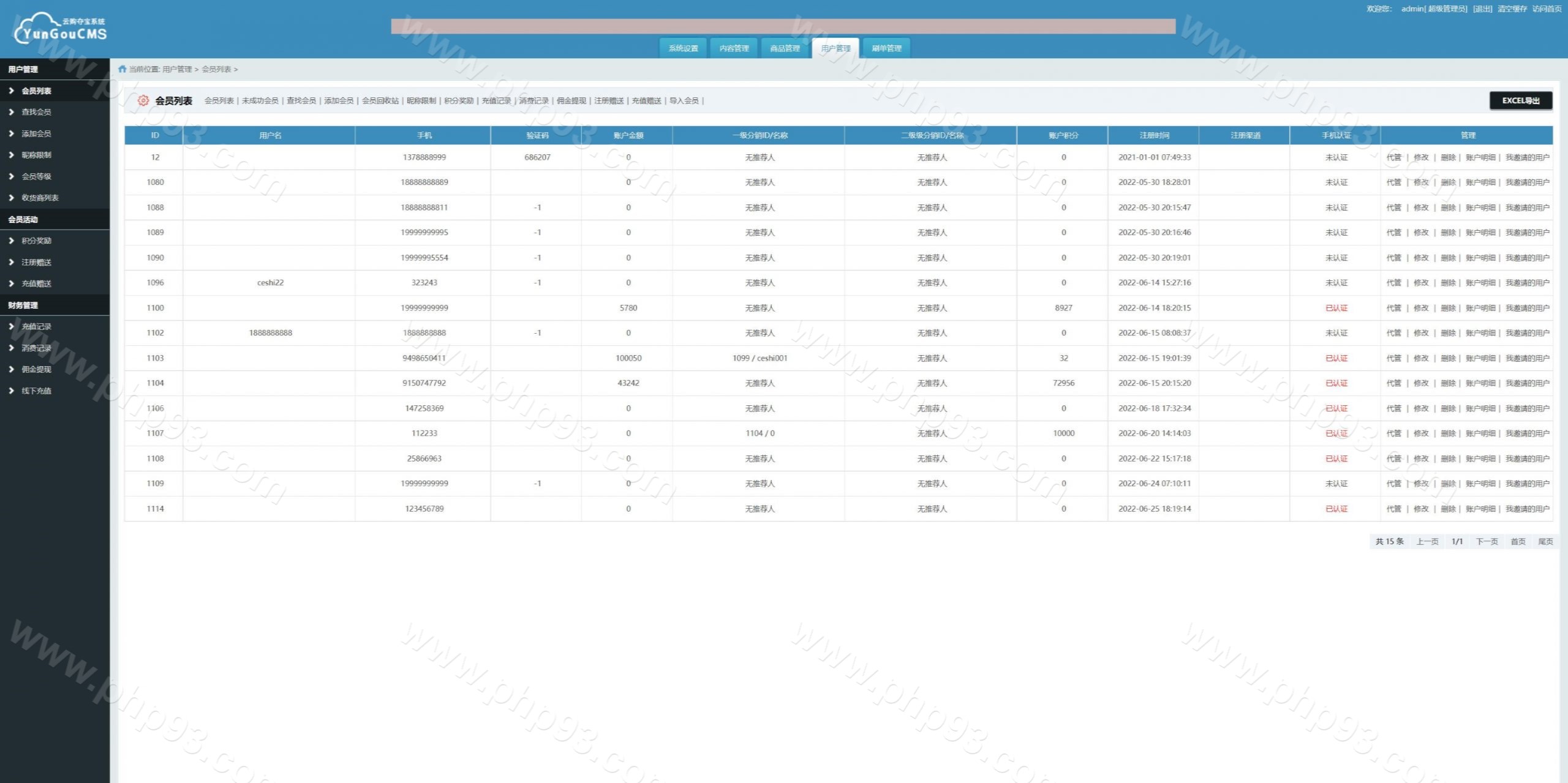Viewport: 1568px width, 783px height.
Task: Click chevron arrow next to 会员等级
Action: (11, 176)
